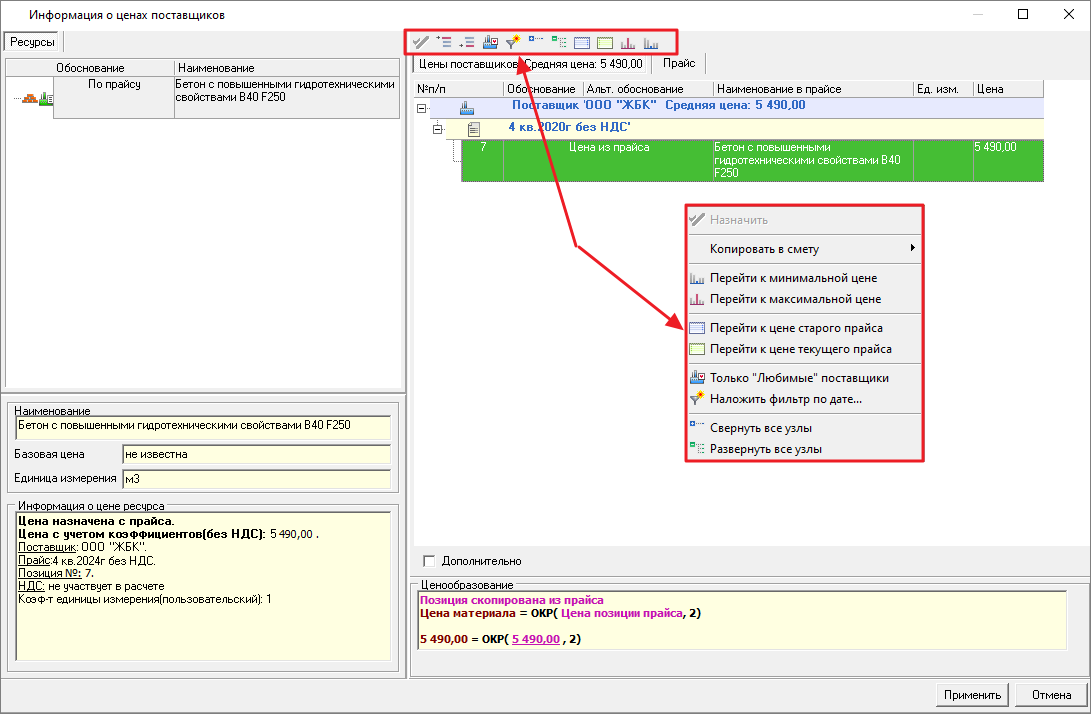This screenshot has height=714, width=1091.
Task: Select Наложить фильтр по дате menu entry
Action: [x=785, y=399]
